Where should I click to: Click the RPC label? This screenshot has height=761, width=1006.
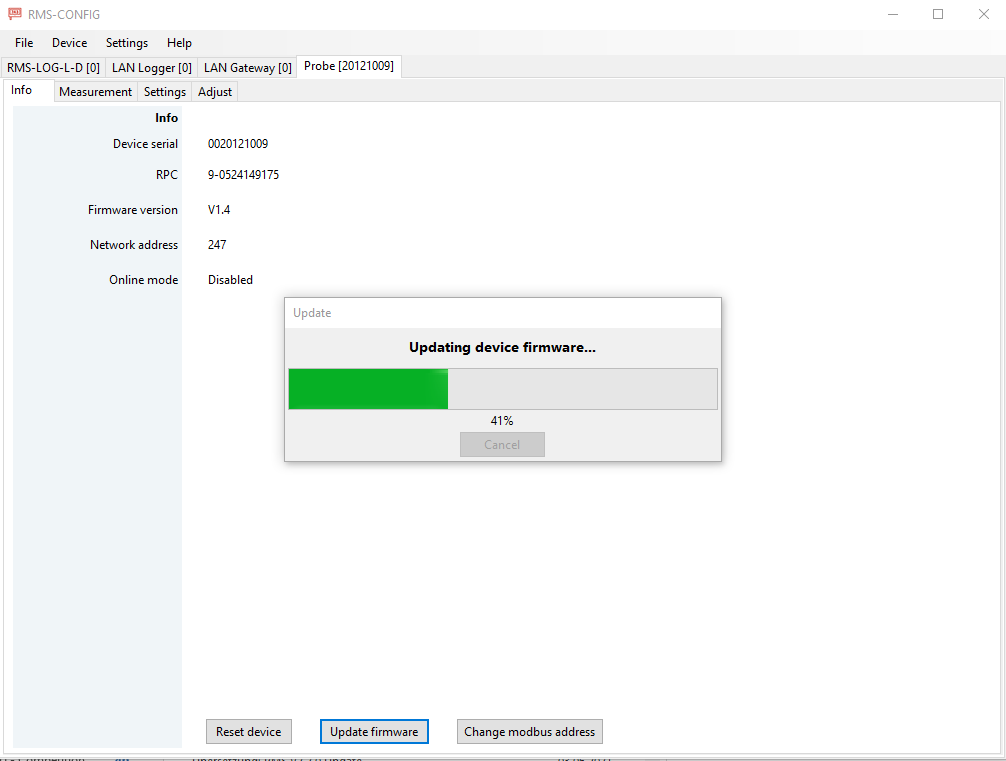coord(167,175)
